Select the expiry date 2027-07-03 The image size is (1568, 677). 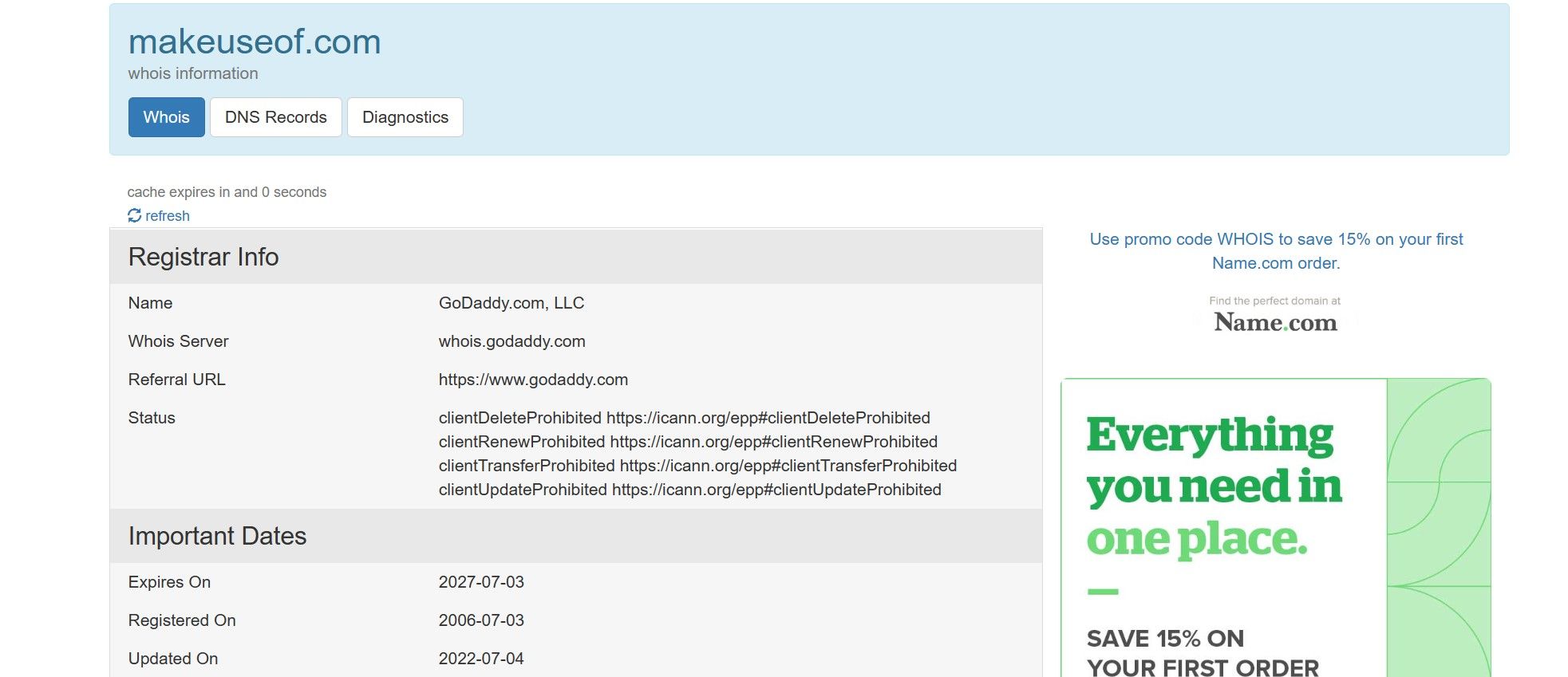481,582
